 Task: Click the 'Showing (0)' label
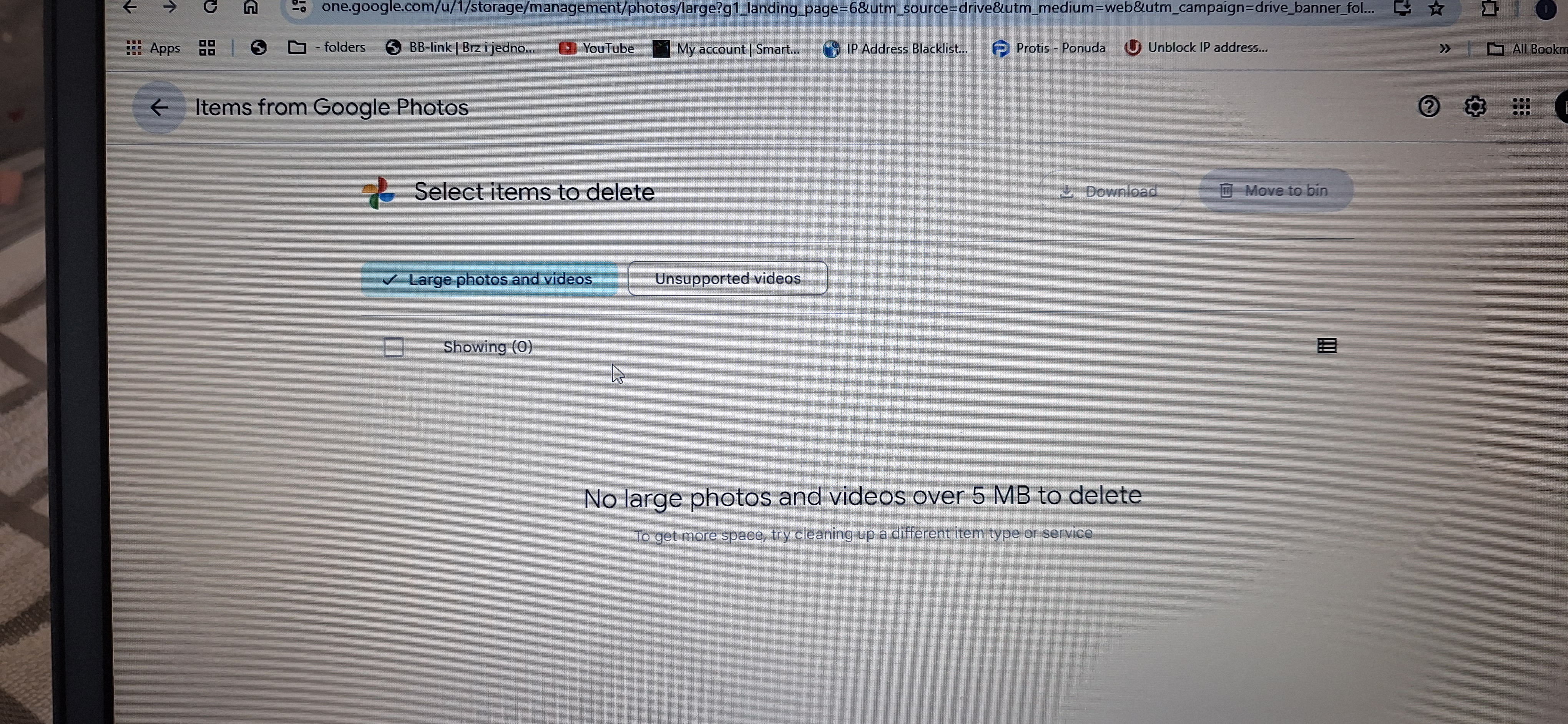[488, 347]
